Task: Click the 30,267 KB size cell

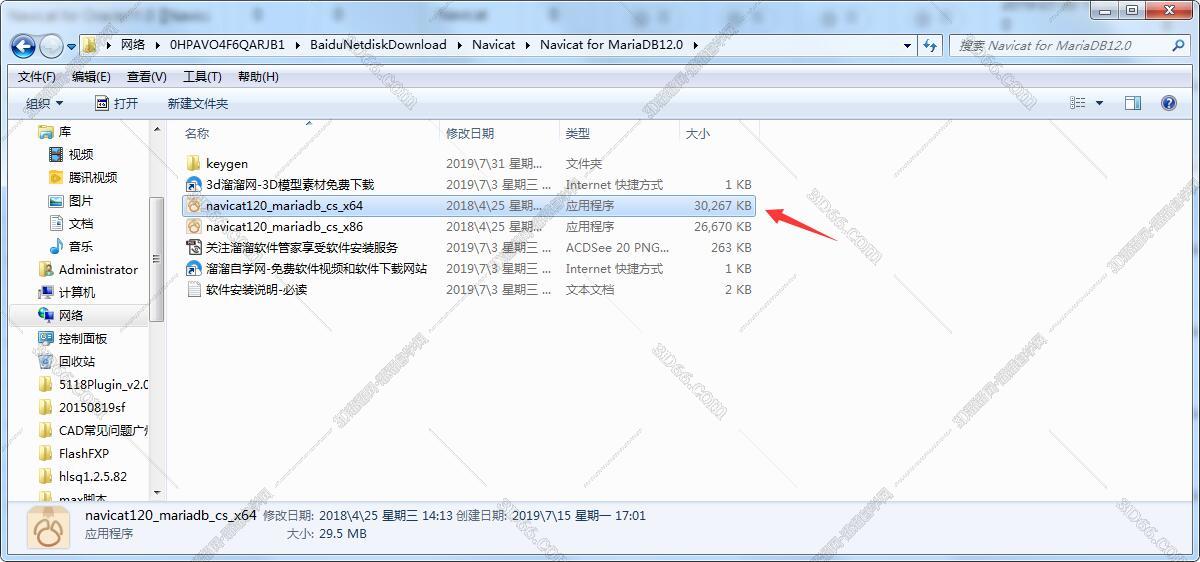Action: click(x=722, y=205)
